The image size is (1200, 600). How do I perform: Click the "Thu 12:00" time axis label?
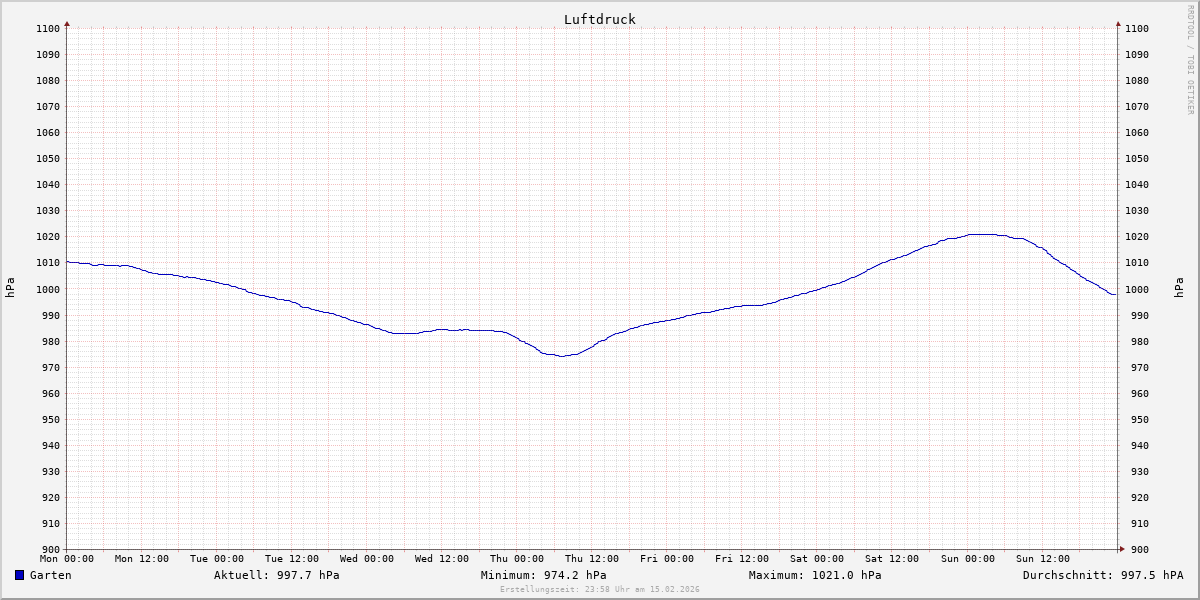[592, 559]
